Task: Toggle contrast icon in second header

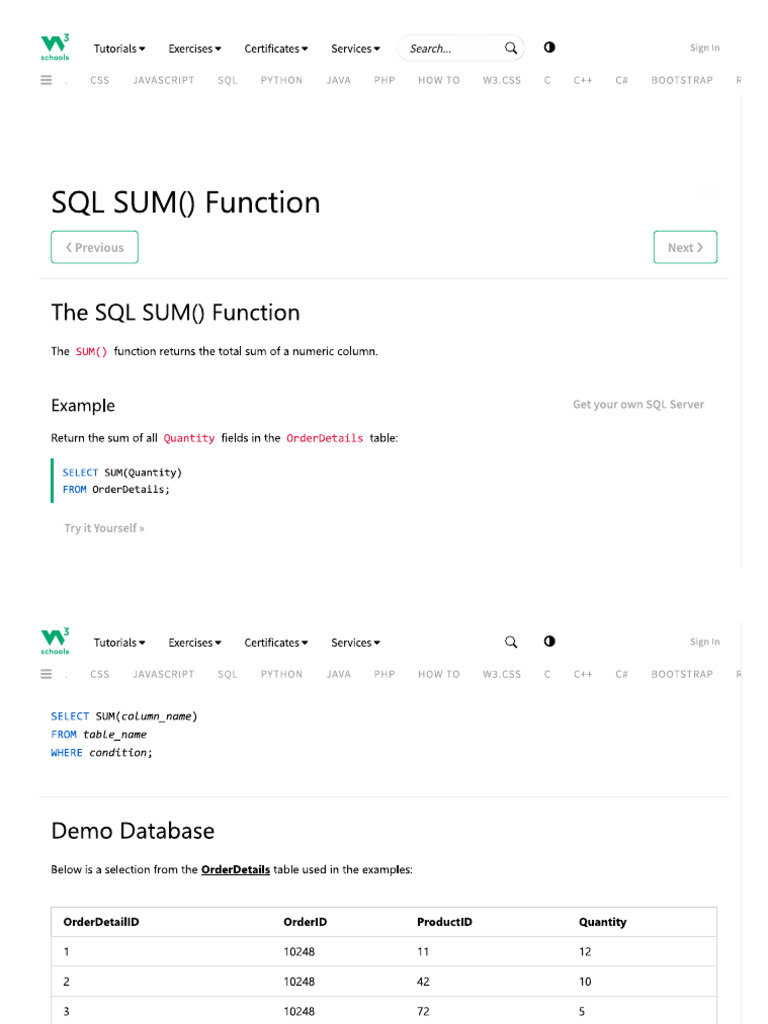Action: tap(549, 642)
